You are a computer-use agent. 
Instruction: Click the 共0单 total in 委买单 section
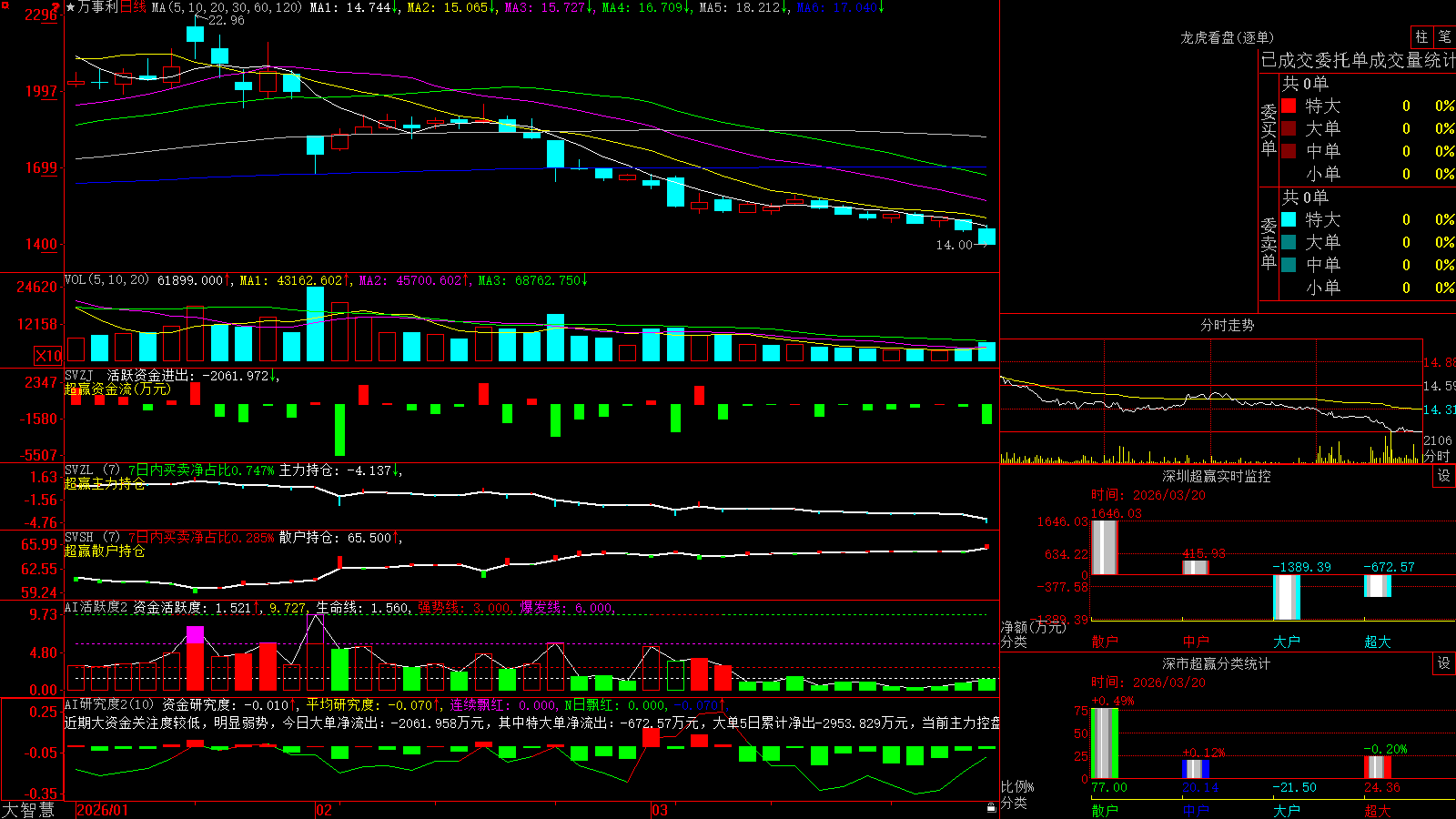(x=1305, y=83)
